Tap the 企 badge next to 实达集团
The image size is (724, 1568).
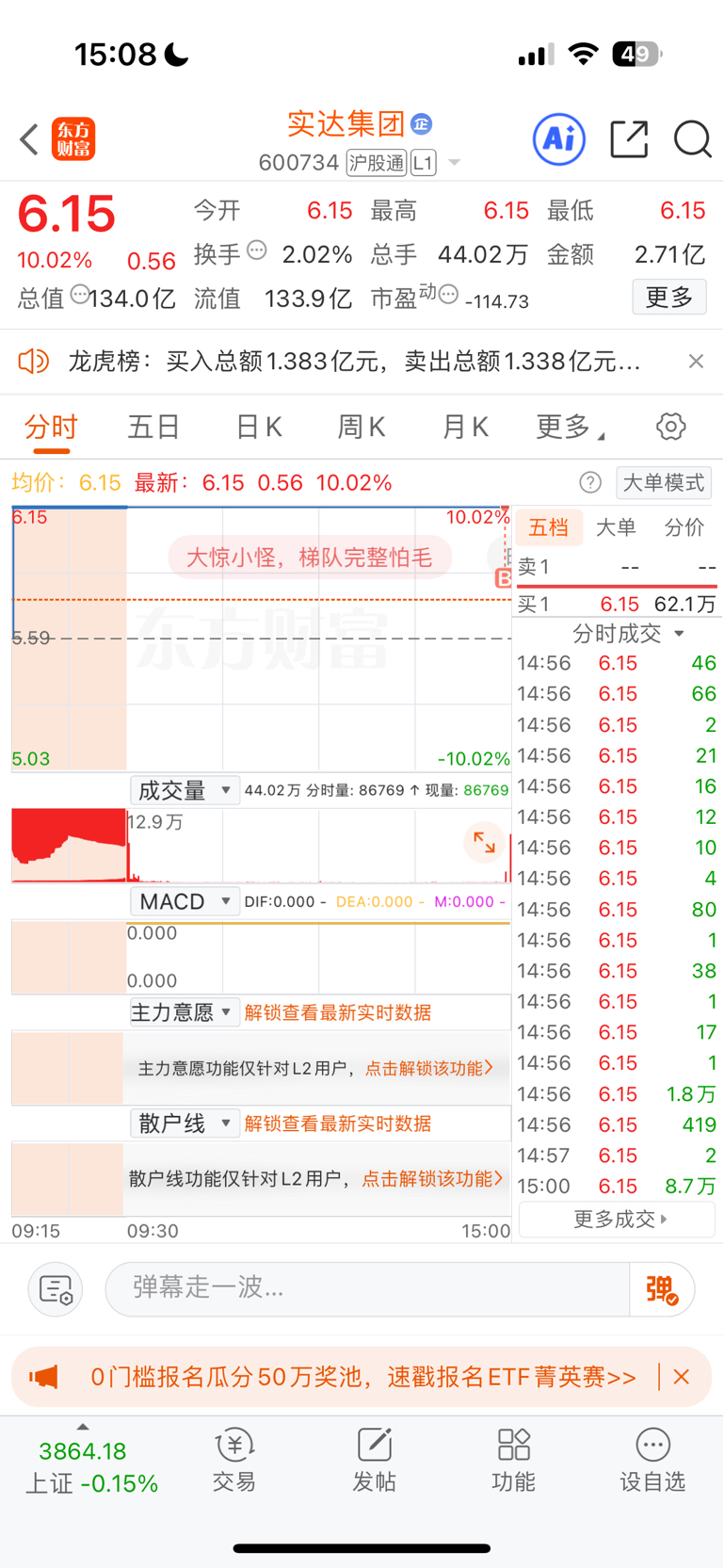[422, 123]
